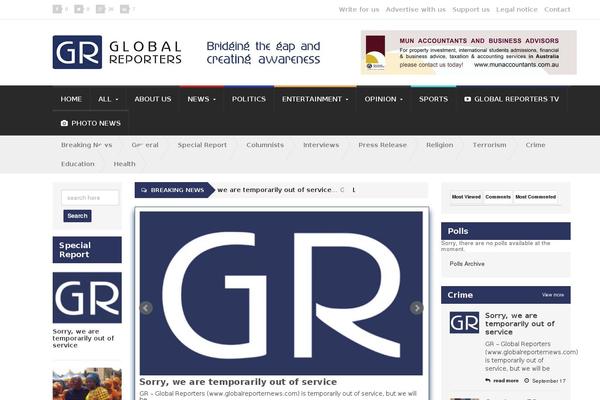Go to the previous slide with the left arrow
The height and width of the screenshot is (400, 600).
[x=146, y=308]
